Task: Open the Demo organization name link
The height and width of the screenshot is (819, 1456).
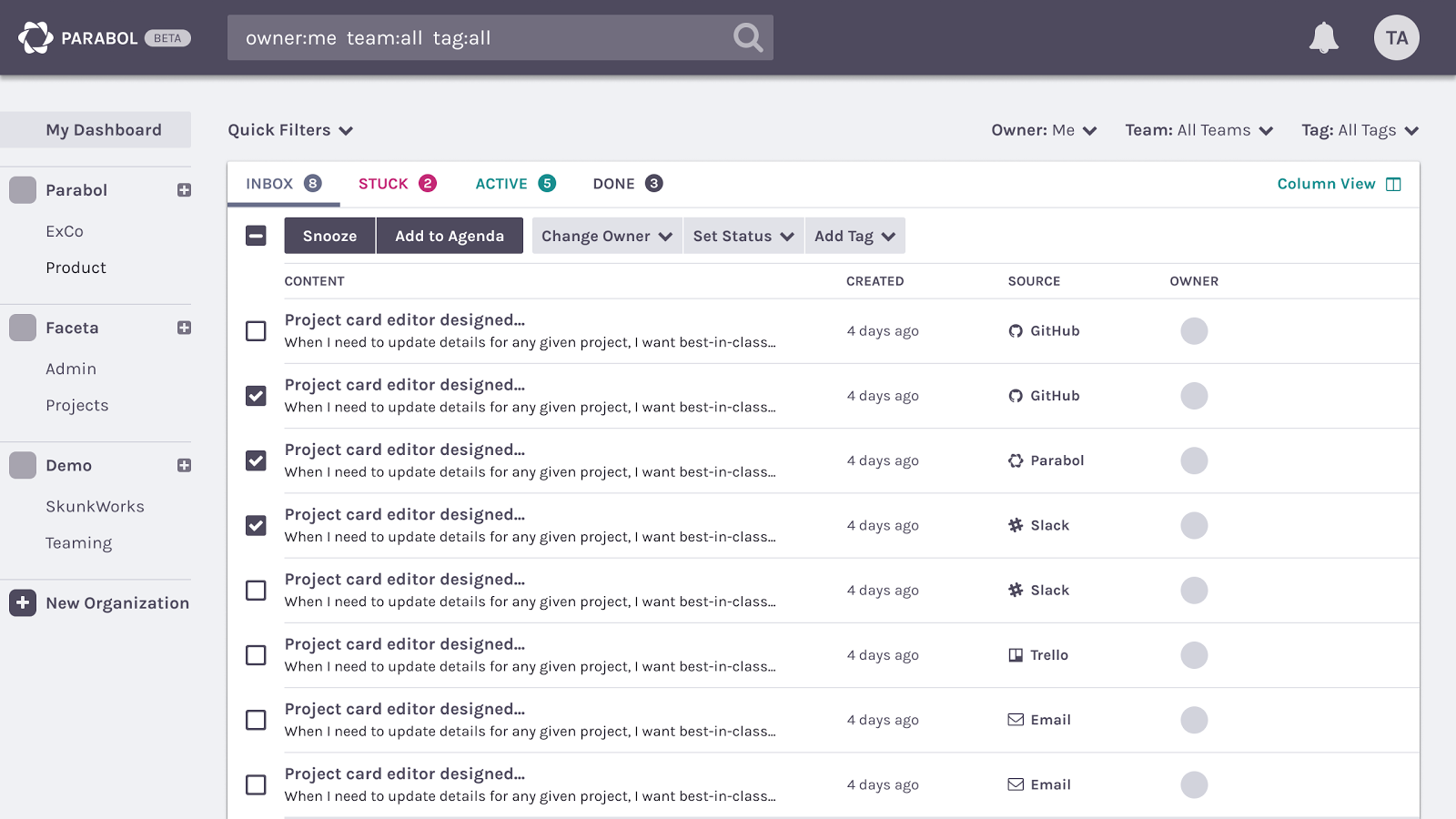Action: [68, 465]
